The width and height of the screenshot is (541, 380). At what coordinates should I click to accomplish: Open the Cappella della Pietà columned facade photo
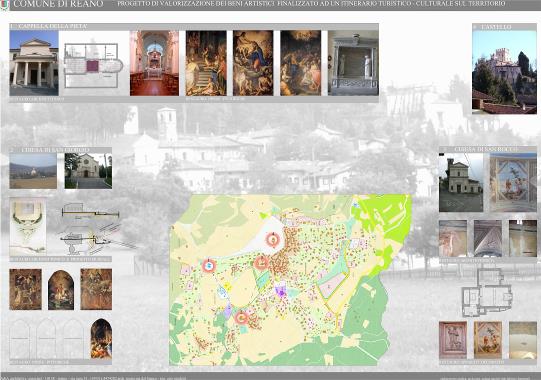click(34, 63)
